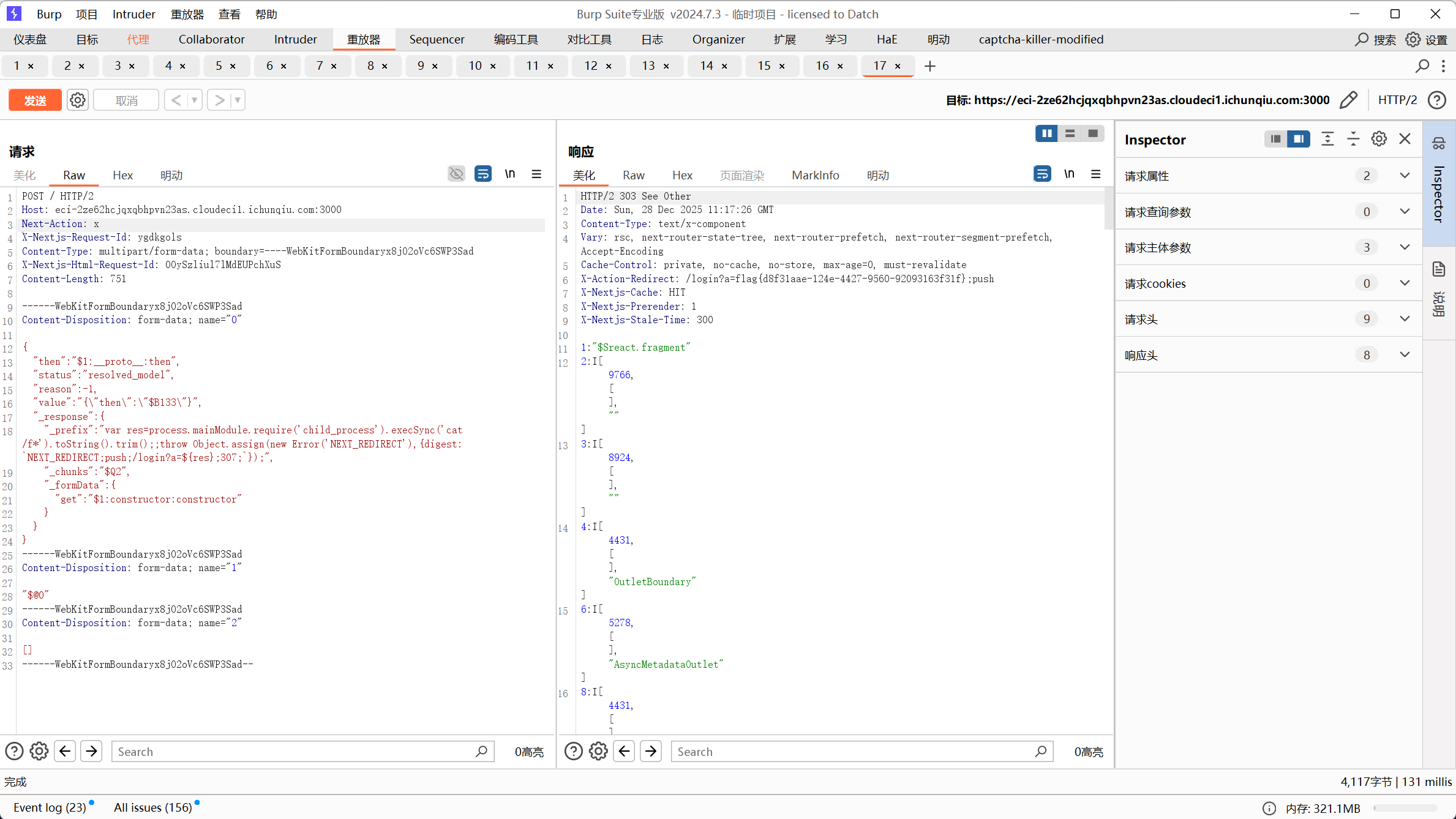Open send settings gear next to 发送

point(77,100)
